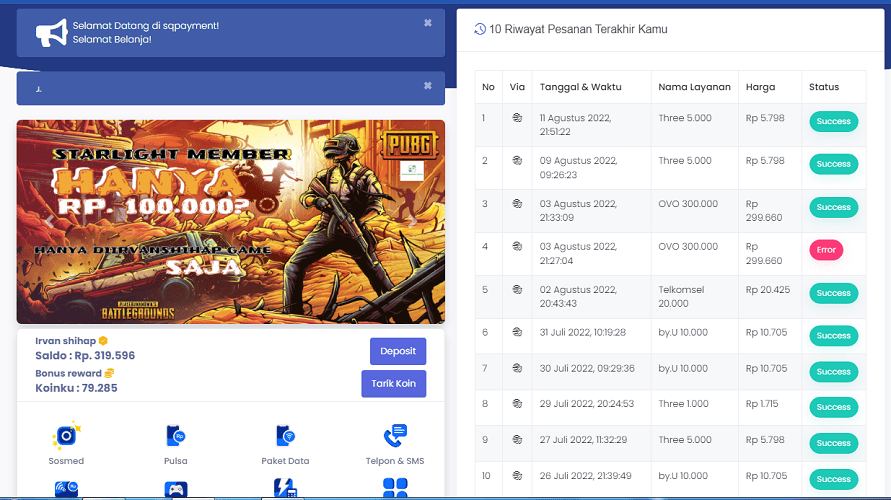Click the Via icon for order 10

(x=517, y=475)
